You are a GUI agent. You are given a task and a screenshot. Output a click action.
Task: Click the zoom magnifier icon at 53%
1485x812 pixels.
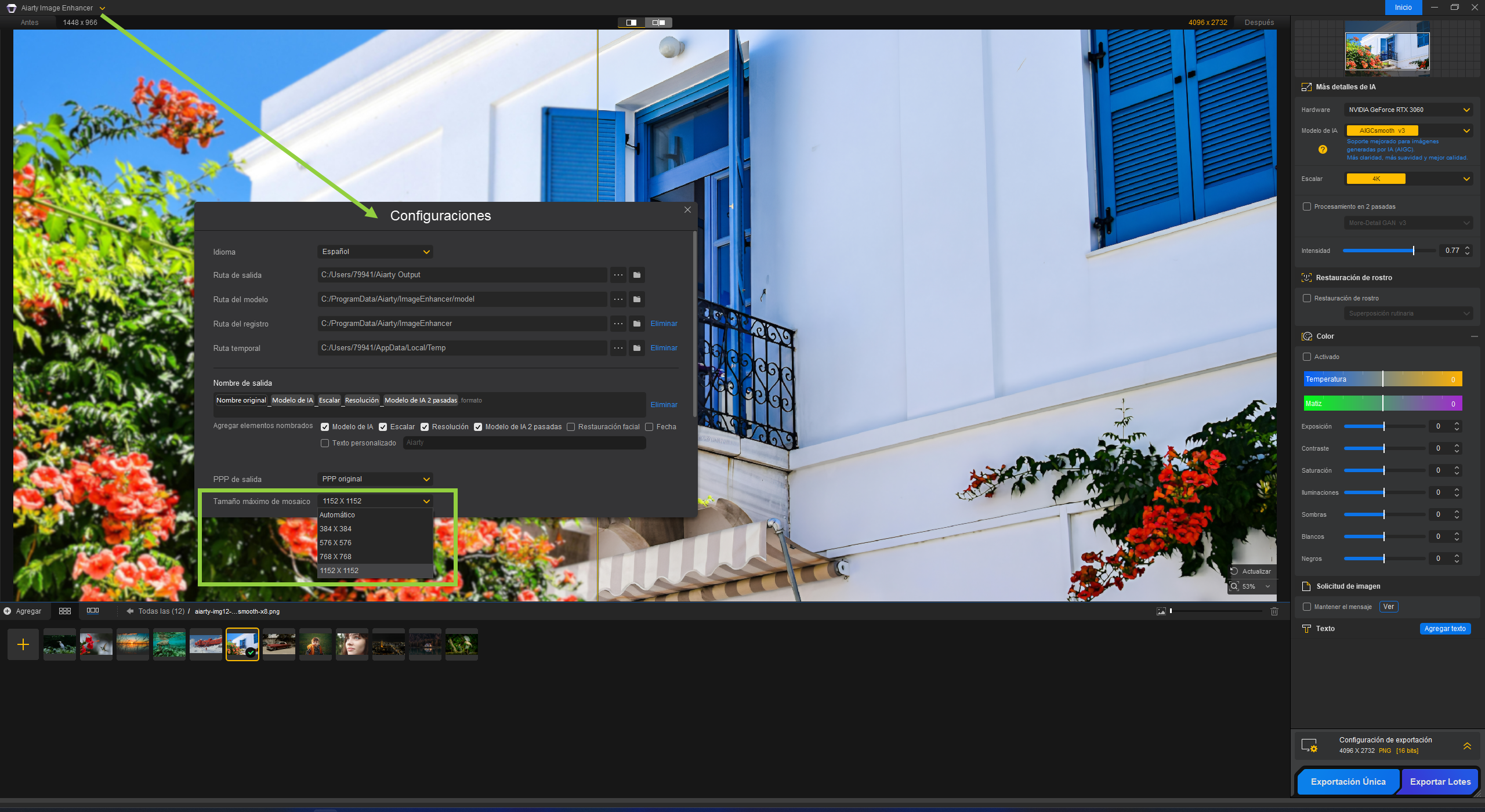pos(1234,586)
